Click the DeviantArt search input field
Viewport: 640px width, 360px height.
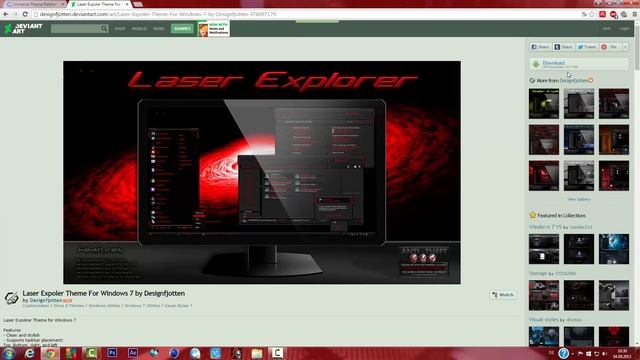pos(76,29)
